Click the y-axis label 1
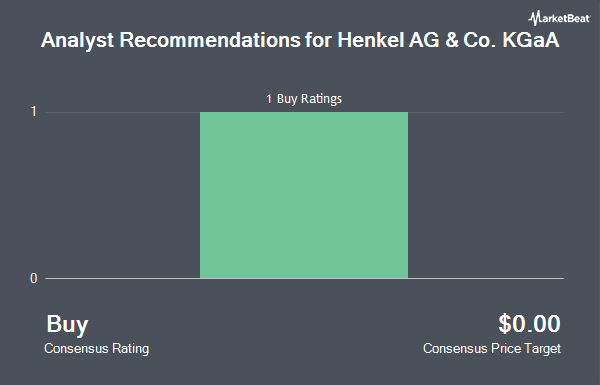The width and height of the screenshot is (600, 385). [x=34, y=112]
